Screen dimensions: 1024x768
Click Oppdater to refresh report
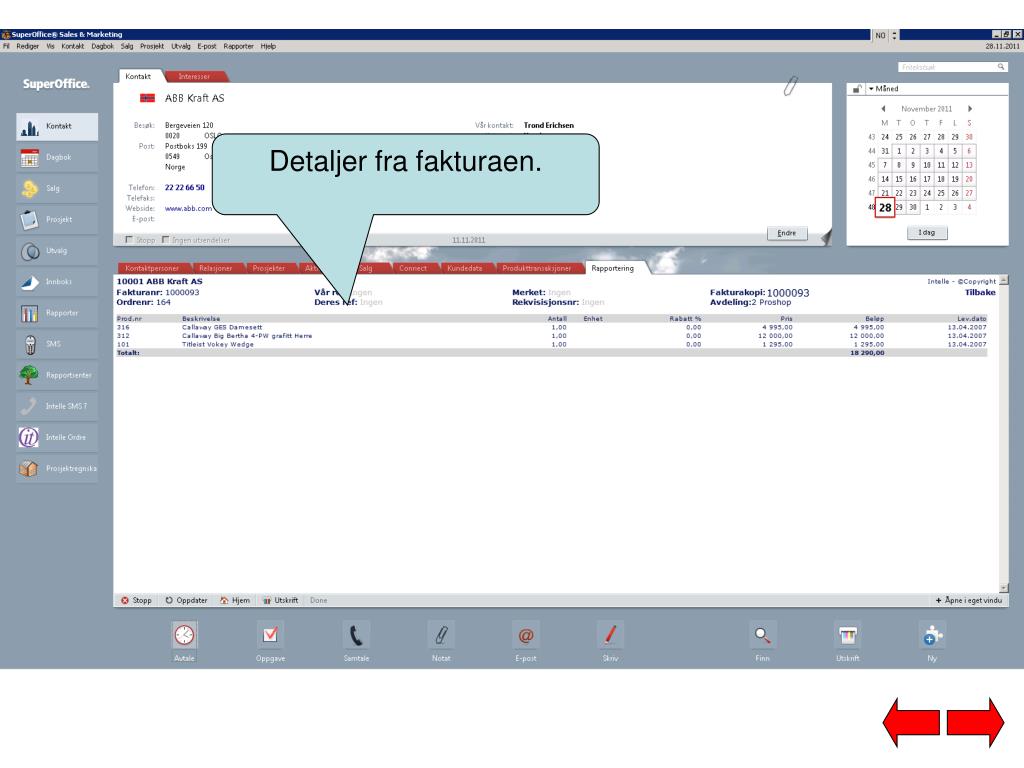click(186, 600)
